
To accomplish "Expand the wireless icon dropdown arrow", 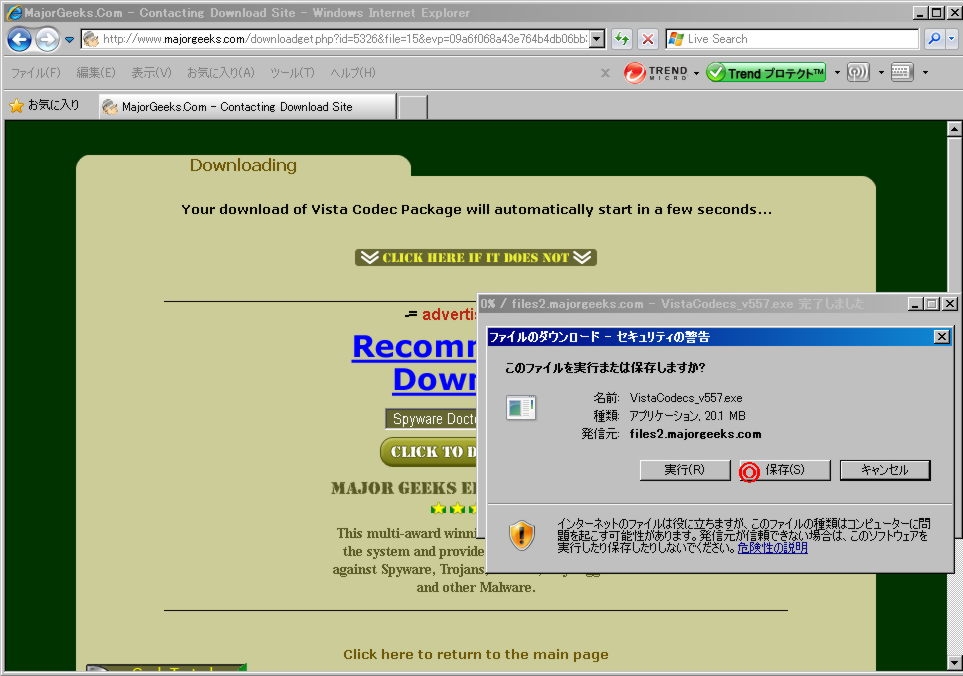I will [x=881, y=73].
